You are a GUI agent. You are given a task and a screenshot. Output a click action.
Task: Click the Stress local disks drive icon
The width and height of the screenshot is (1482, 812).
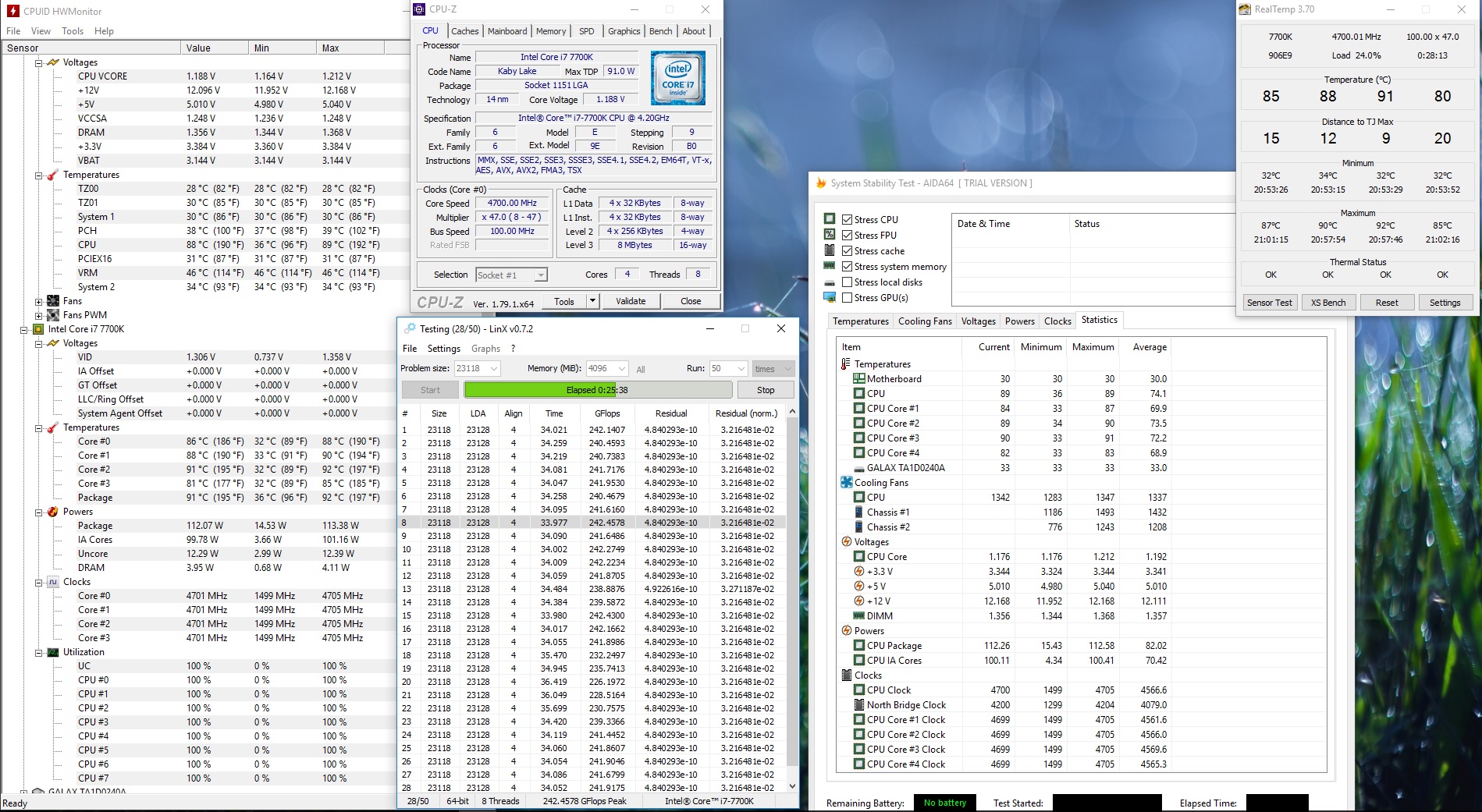pyautogui.click(x=830, y=282)
